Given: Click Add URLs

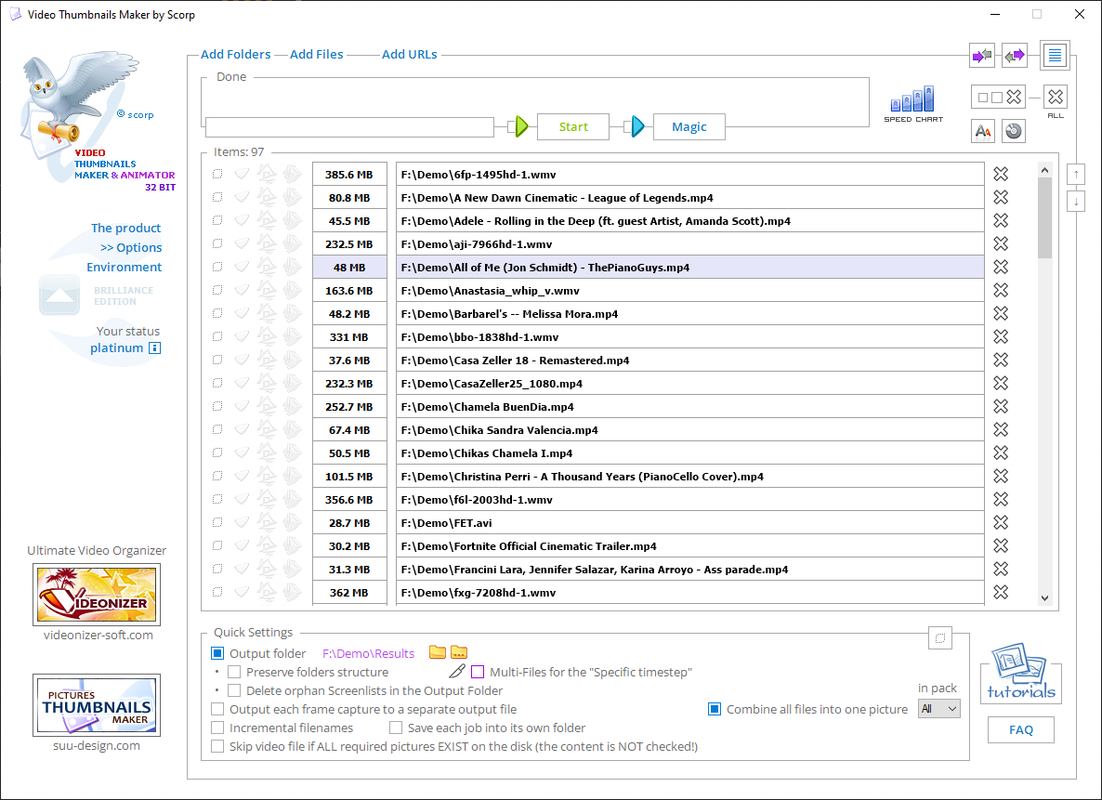Looking at the screenshot, I should point(409,54).
